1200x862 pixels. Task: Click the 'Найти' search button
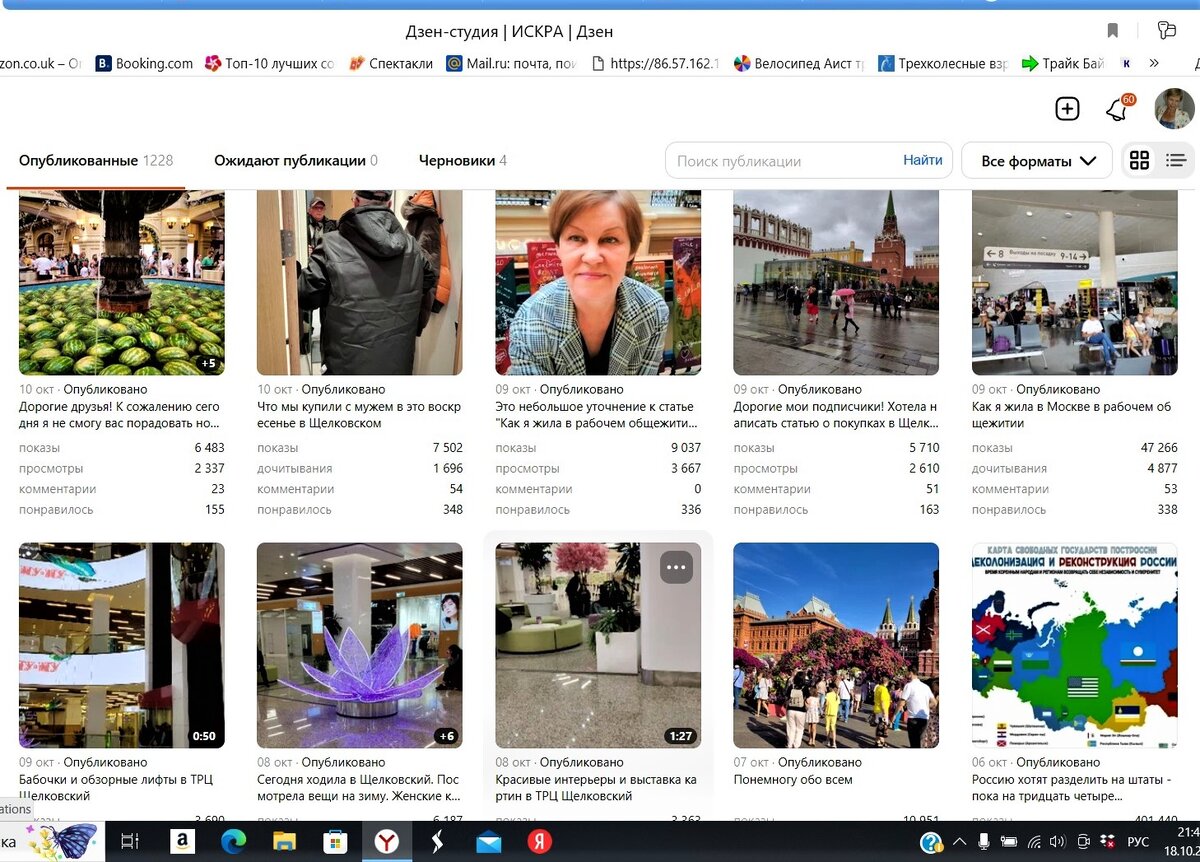[x=922, y=160]
